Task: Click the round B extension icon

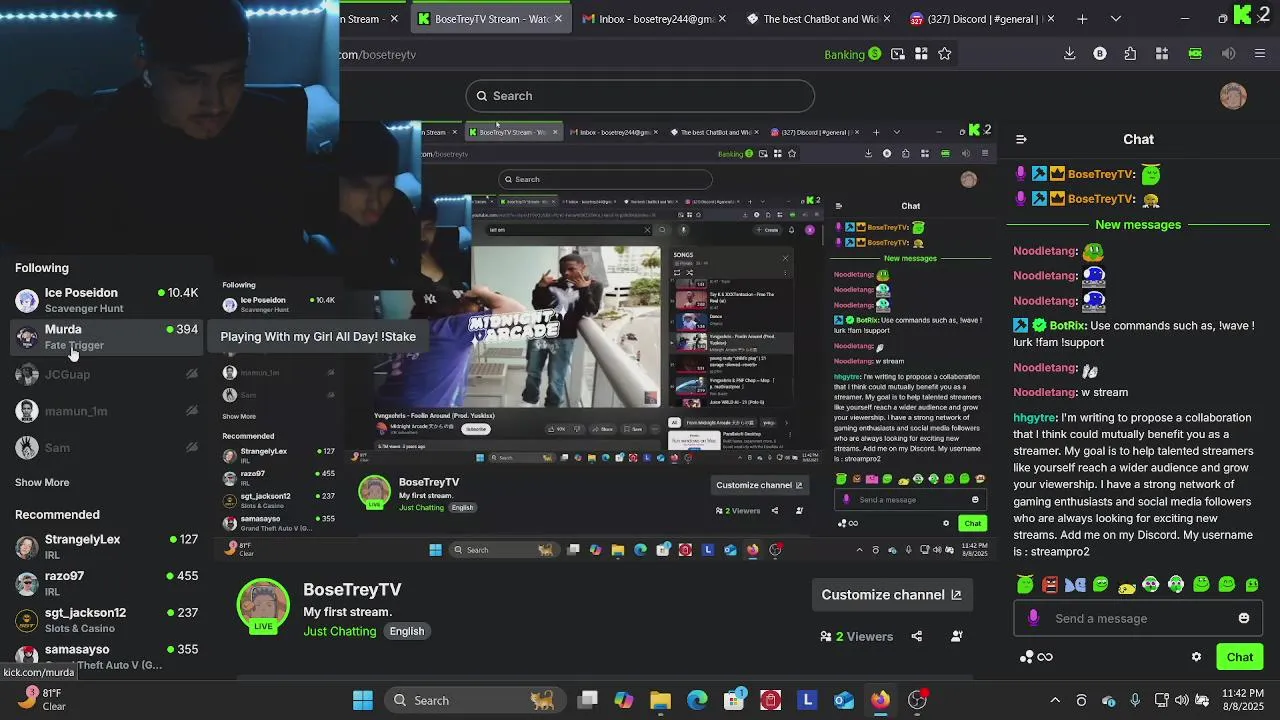Action: pos(1100,54)
